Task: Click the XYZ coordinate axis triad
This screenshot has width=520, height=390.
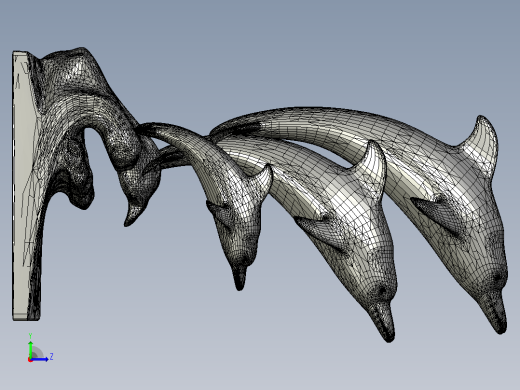Action: click(40, 348)
